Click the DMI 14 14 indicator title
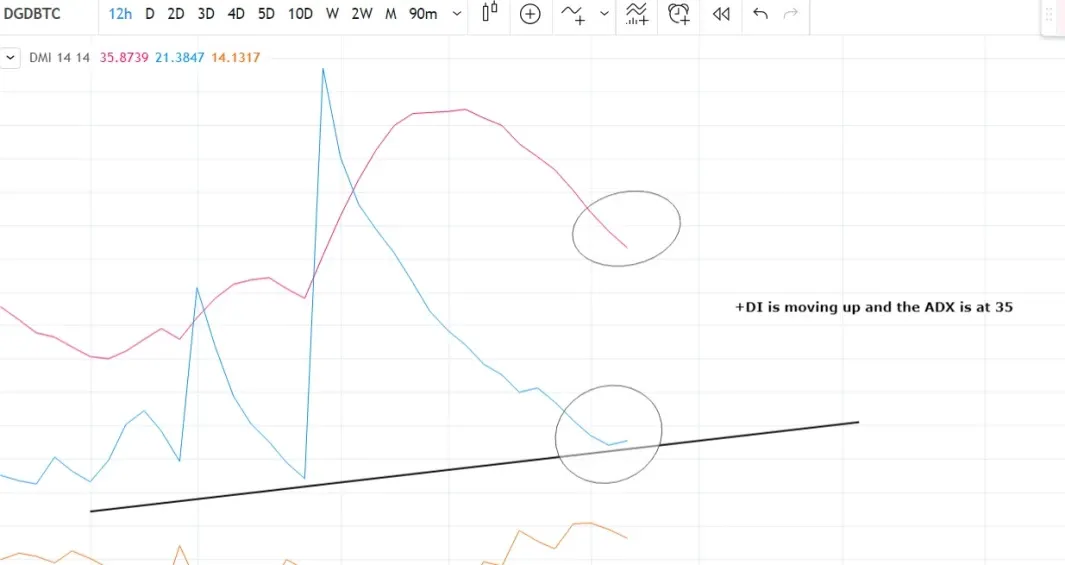This screenshot has height=565, width=1065. tap(59, 58)
